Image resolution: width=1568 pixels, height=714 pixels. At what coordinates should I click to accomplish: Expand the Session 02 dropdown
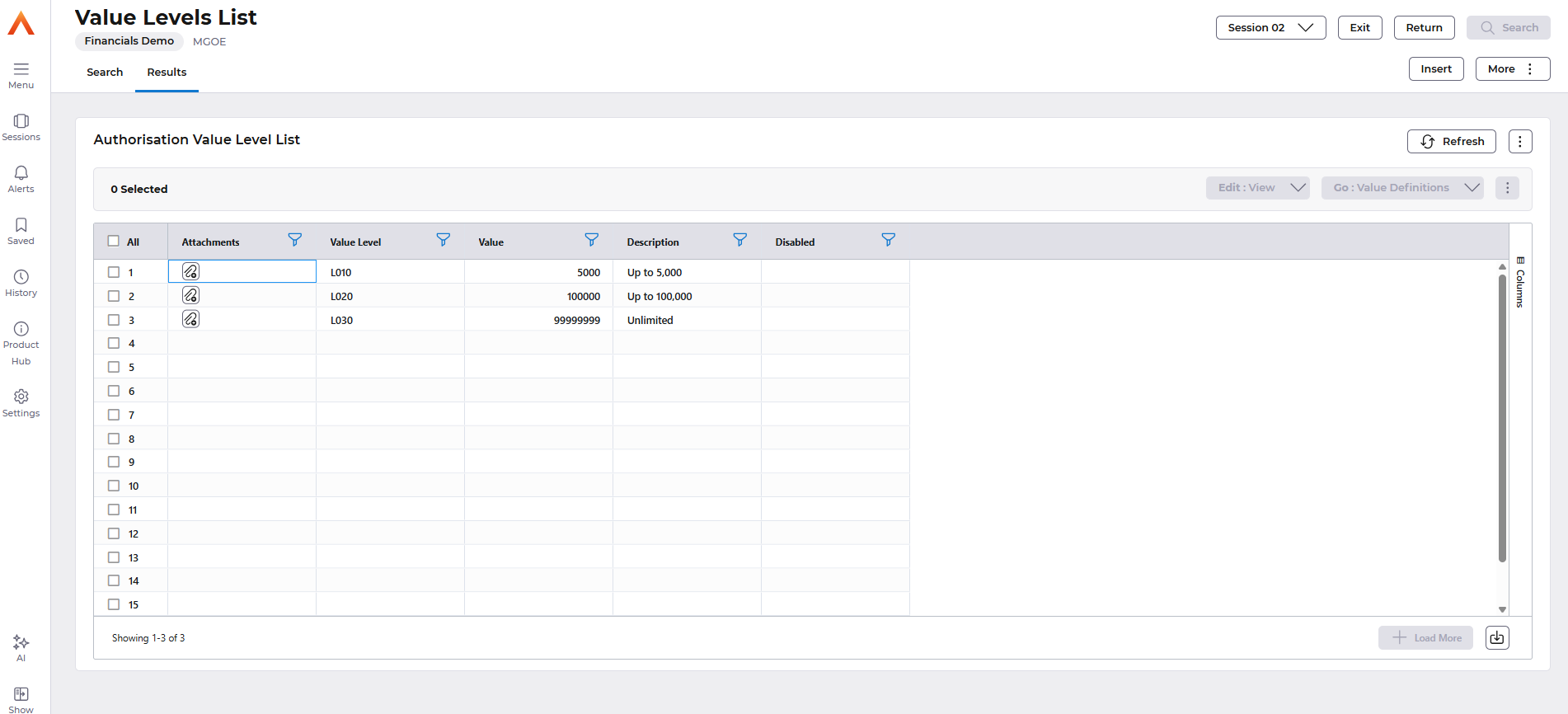pos(1270,27)
